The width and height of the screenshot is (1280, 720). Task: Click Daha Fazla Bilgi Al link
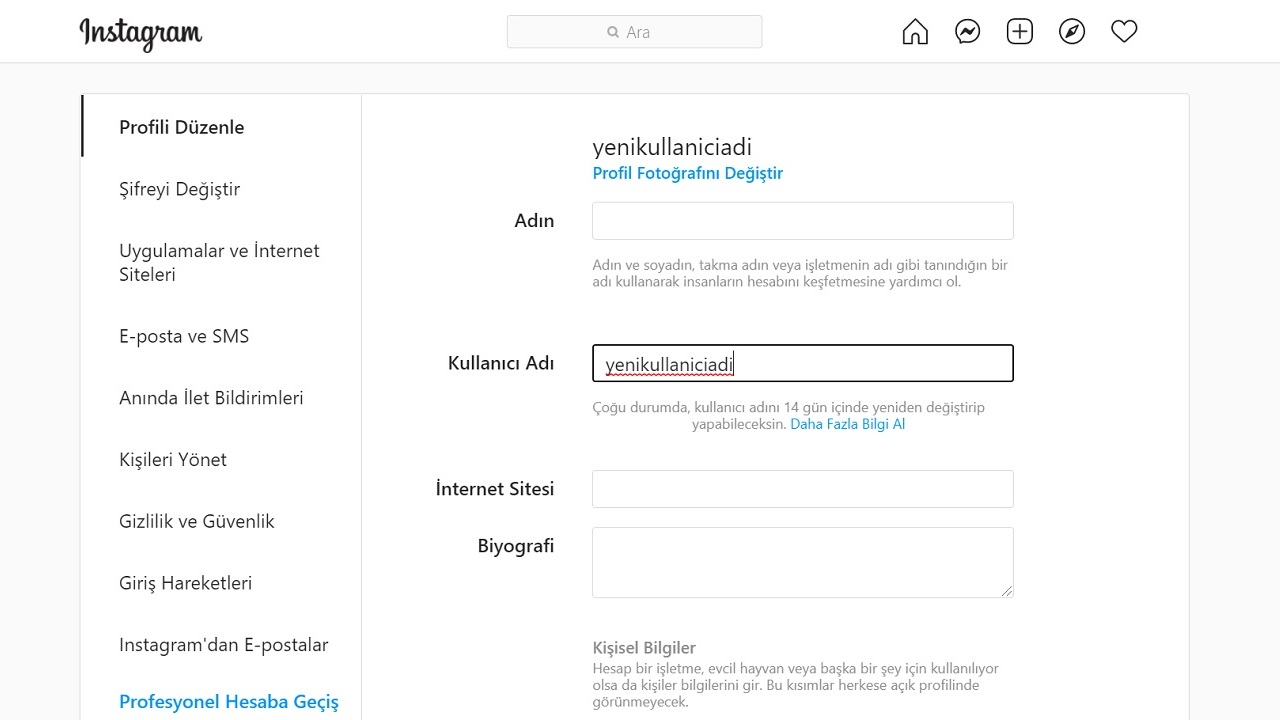[847, 424]
